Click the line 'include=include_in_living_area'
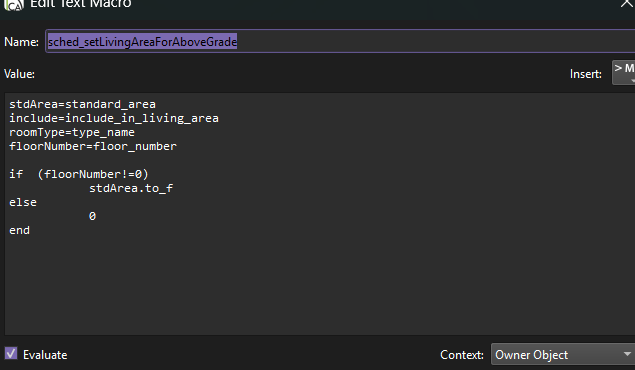The height and width of the screenshot is (370, 635). [x=114, y=118]
